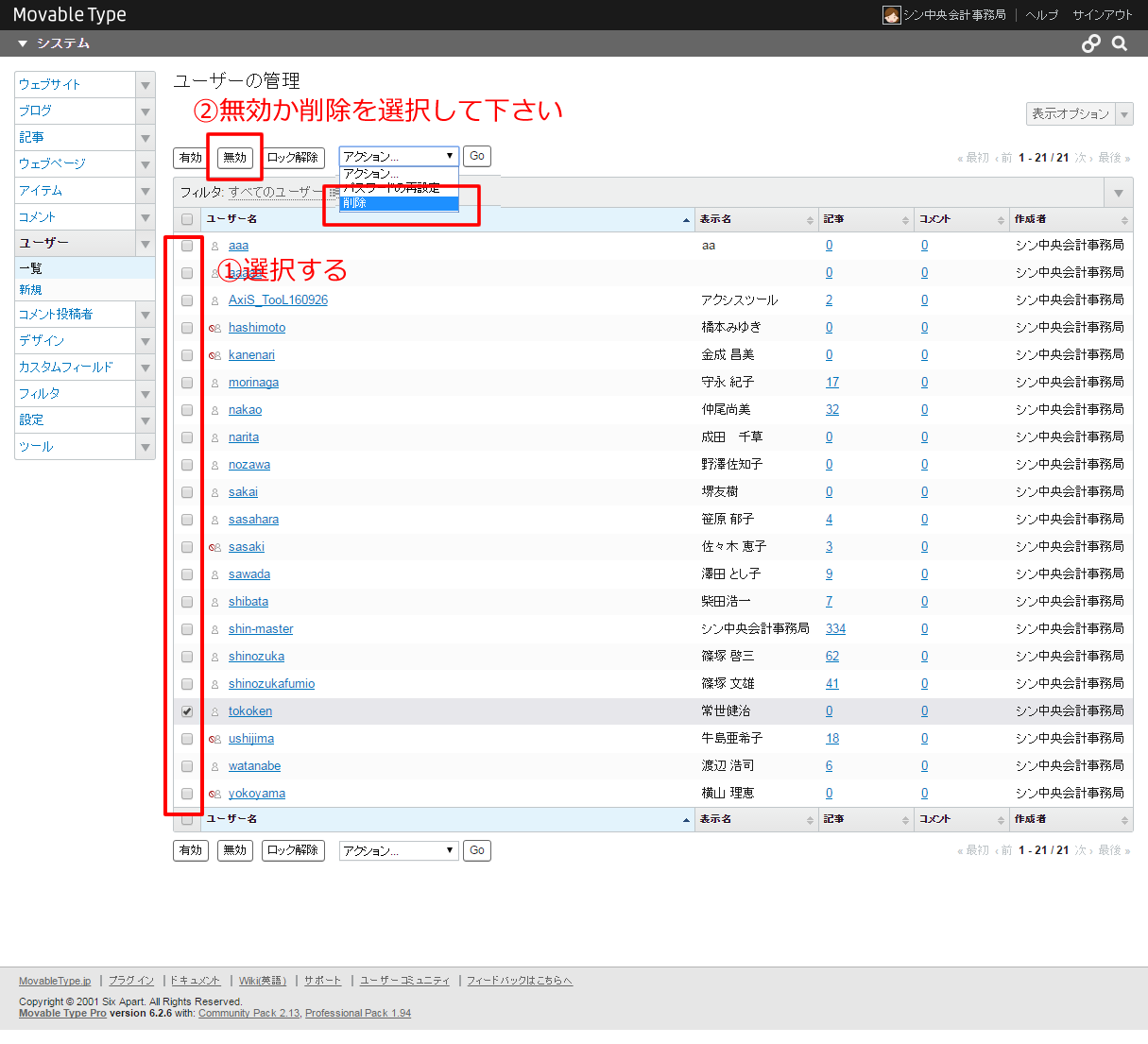Expand the ウェブサイト sidebar menu arrow
Screen dimensions: 1148x1044
[146, 85]
